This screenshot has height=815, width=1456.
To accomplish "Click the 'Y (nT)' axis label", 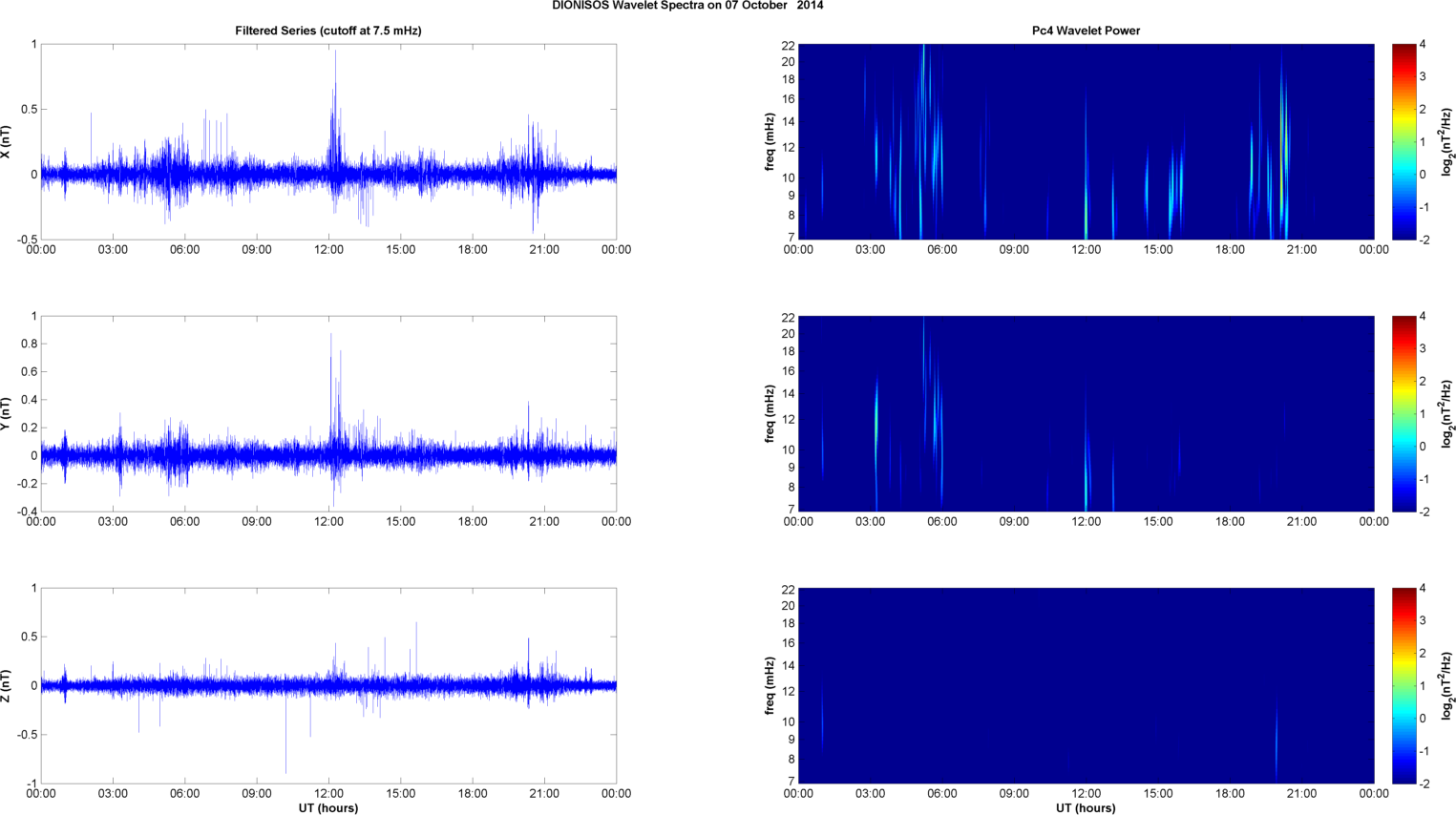I will tap(6, 413).
